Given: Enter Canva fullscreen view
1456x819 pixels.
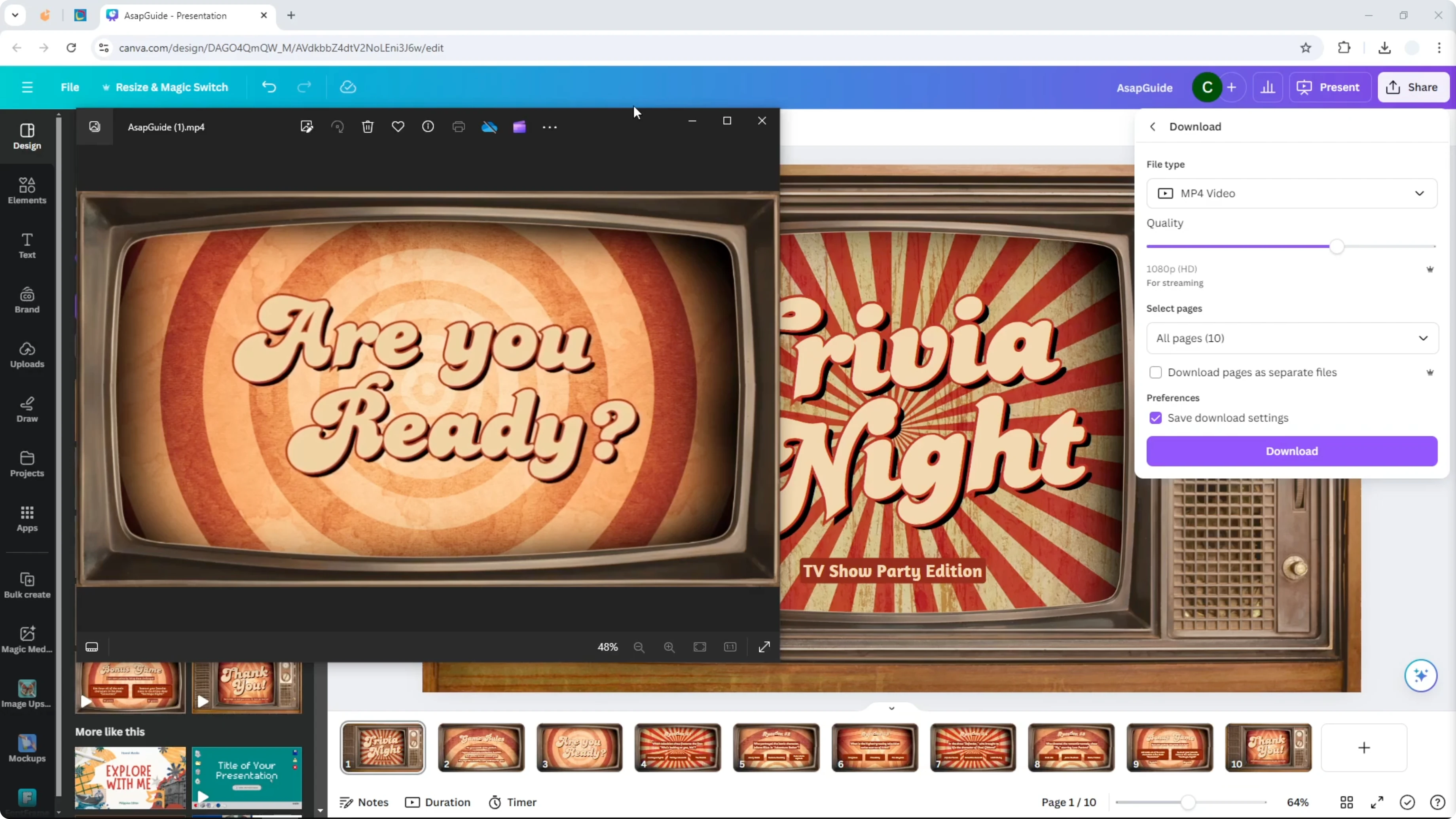Looking at the screenshot, I should (1377, 802).
